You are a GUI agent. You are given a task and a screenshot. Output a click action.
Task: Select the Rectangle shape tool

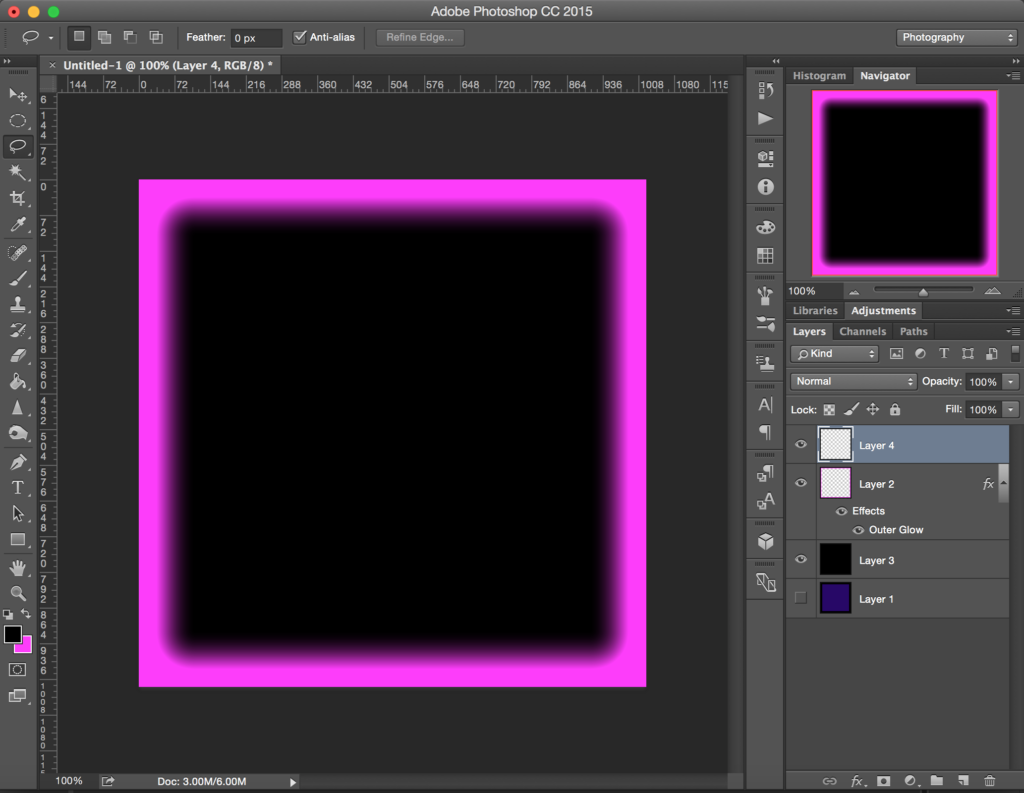18,540
